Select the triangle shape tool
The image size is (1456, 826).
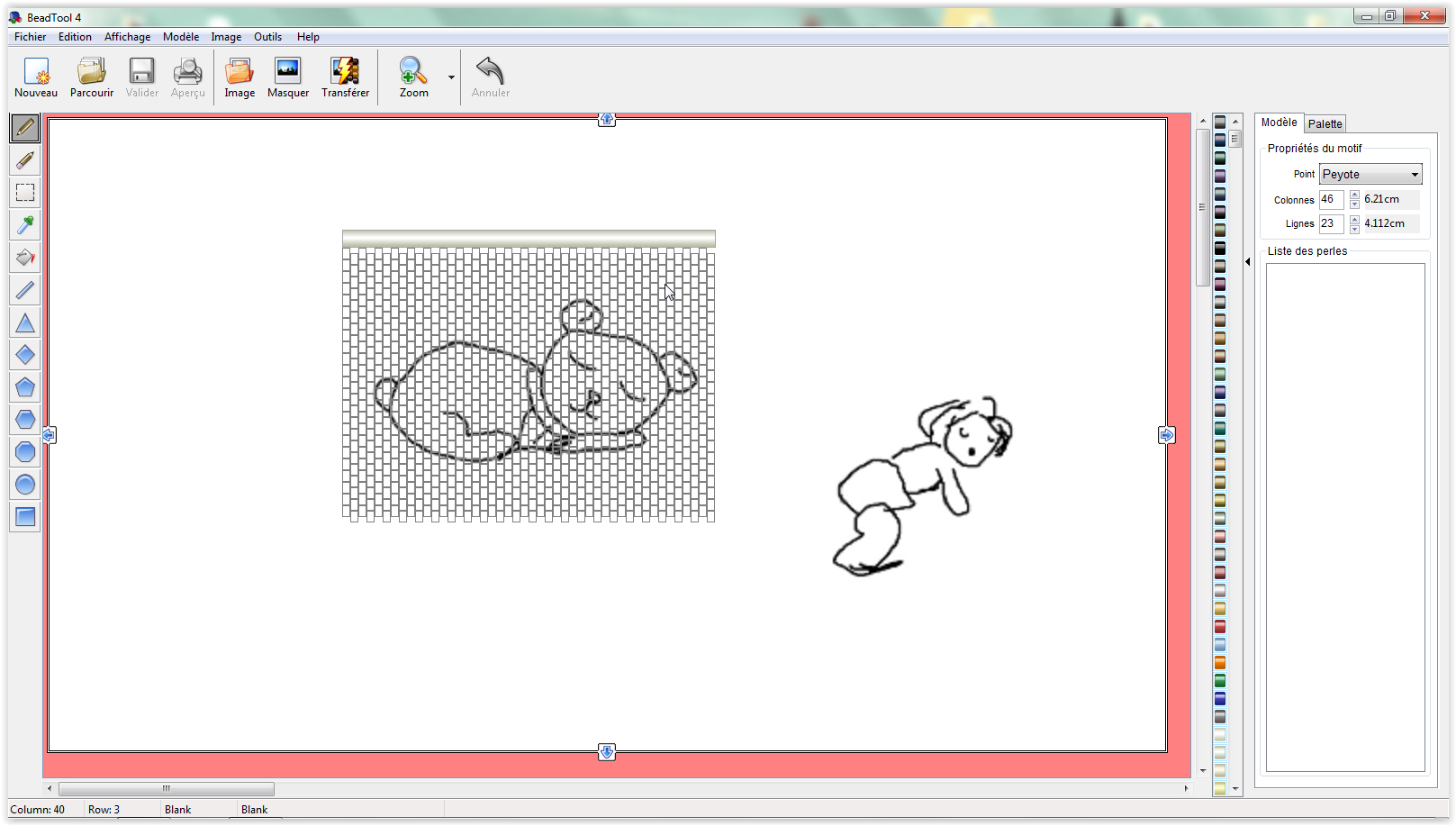[25, 322]
